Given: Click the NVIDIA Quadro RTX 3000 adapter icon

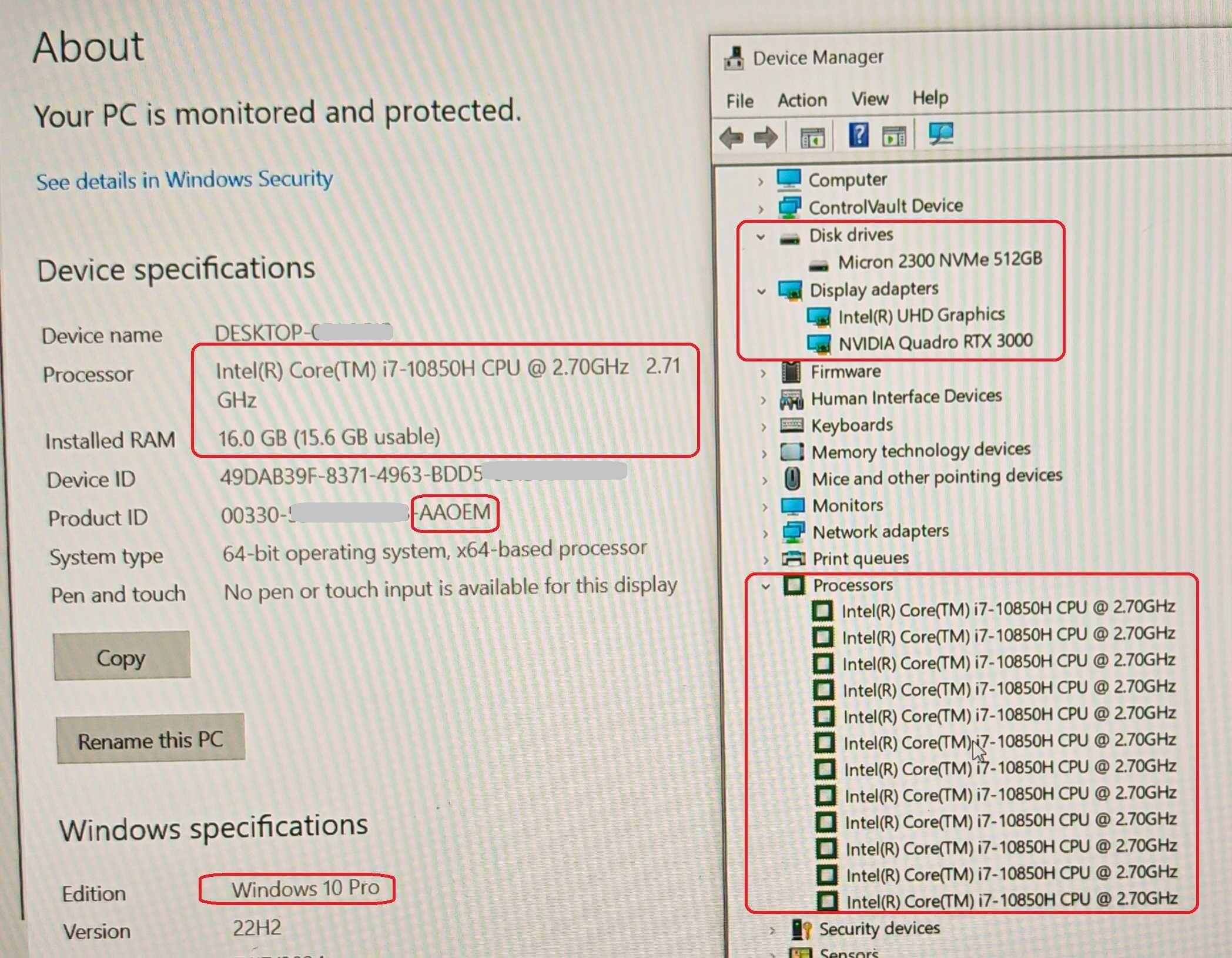Looking at the screenshot, I should 819,343.
